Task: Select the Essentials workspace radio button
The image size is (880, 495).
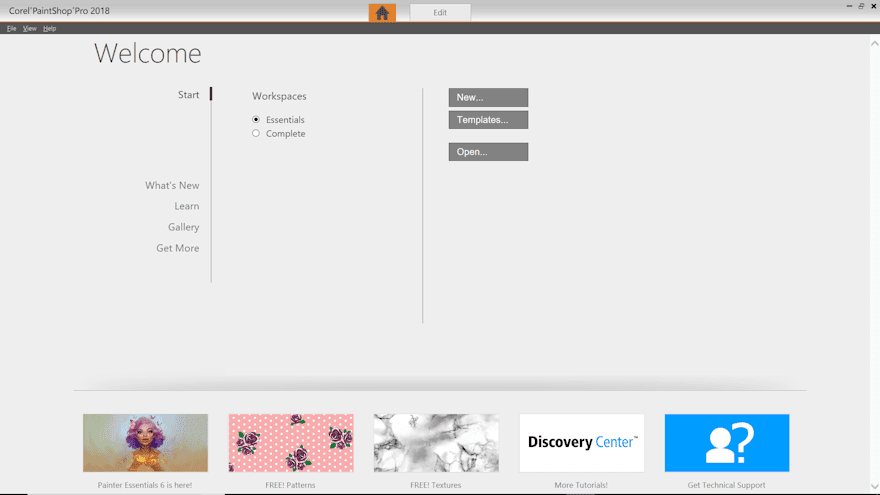Action: (256, 120)
